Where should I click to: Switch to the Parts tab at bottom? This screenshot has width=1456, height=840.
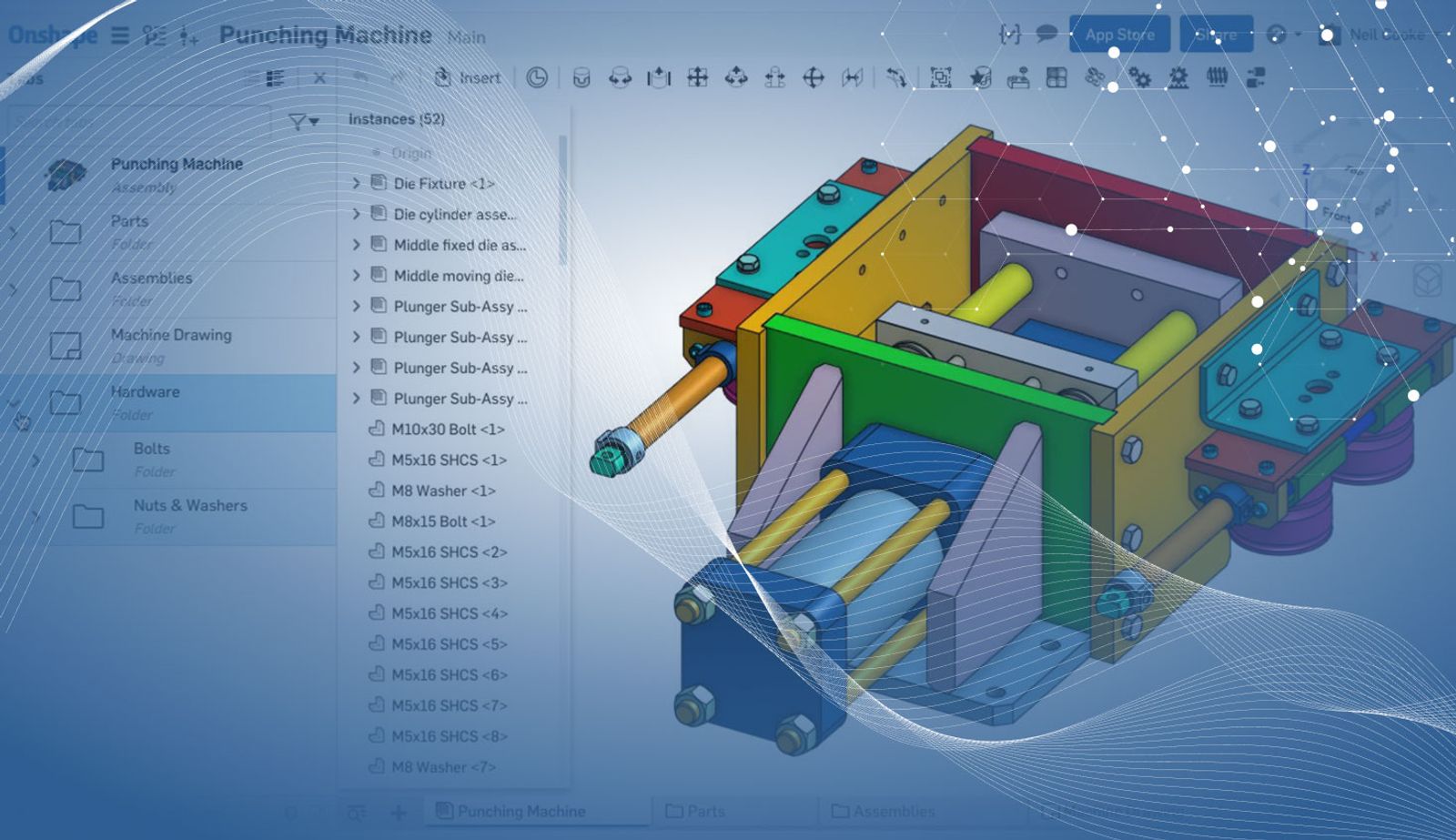point(696,811)
